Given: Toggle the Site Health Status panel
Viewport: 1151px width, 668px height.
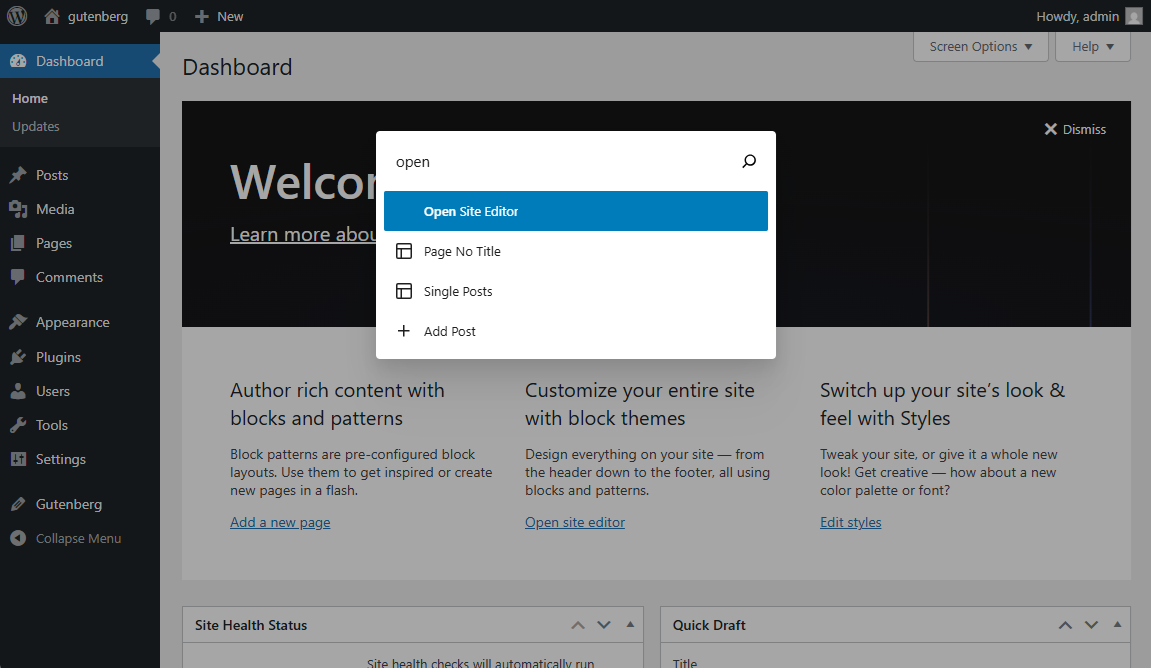Looking at the screenshot, I should (630, 625).
